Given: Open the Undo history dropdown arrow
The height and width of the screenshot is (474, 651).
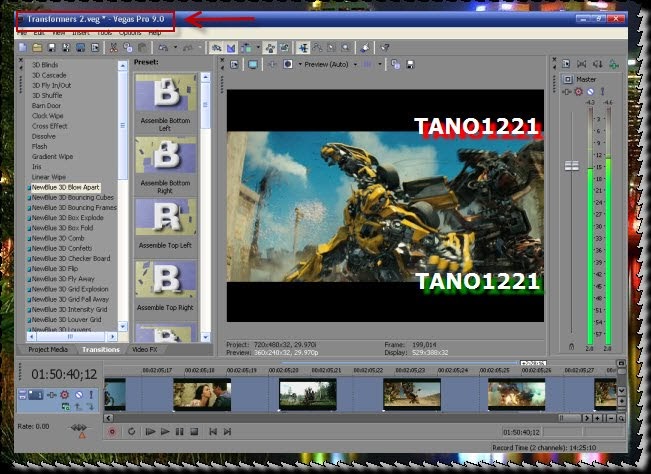Looking at the screenshot, I should pos(175,48).
